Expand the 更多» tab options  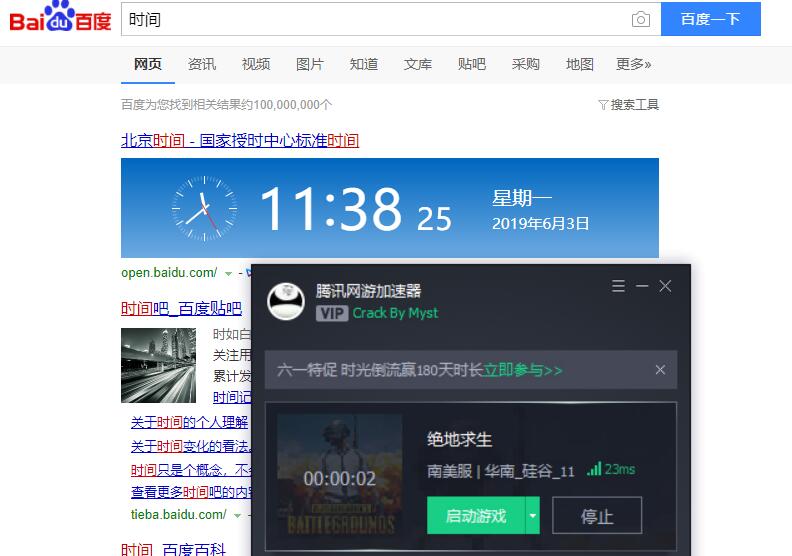(x=633, y=64)
